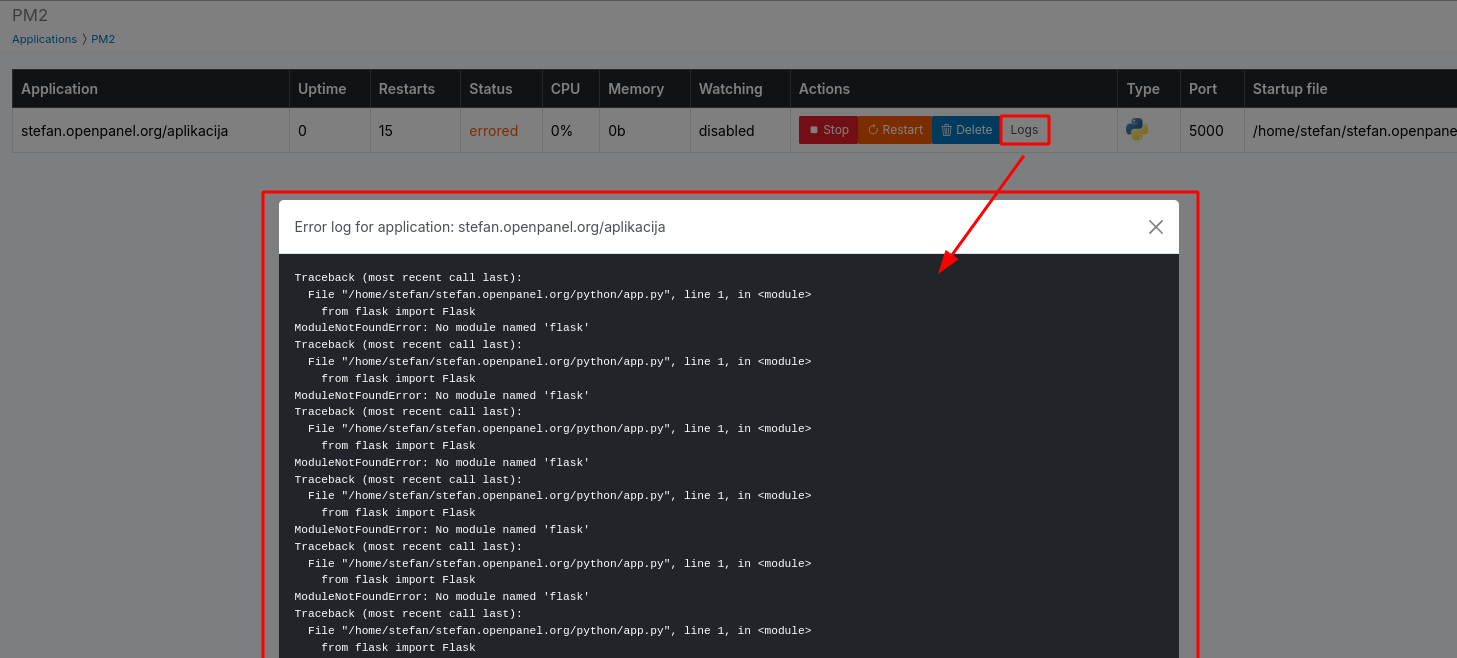Select the CPU column header
The image size is (1457, 658).
[x=571, y=88]
